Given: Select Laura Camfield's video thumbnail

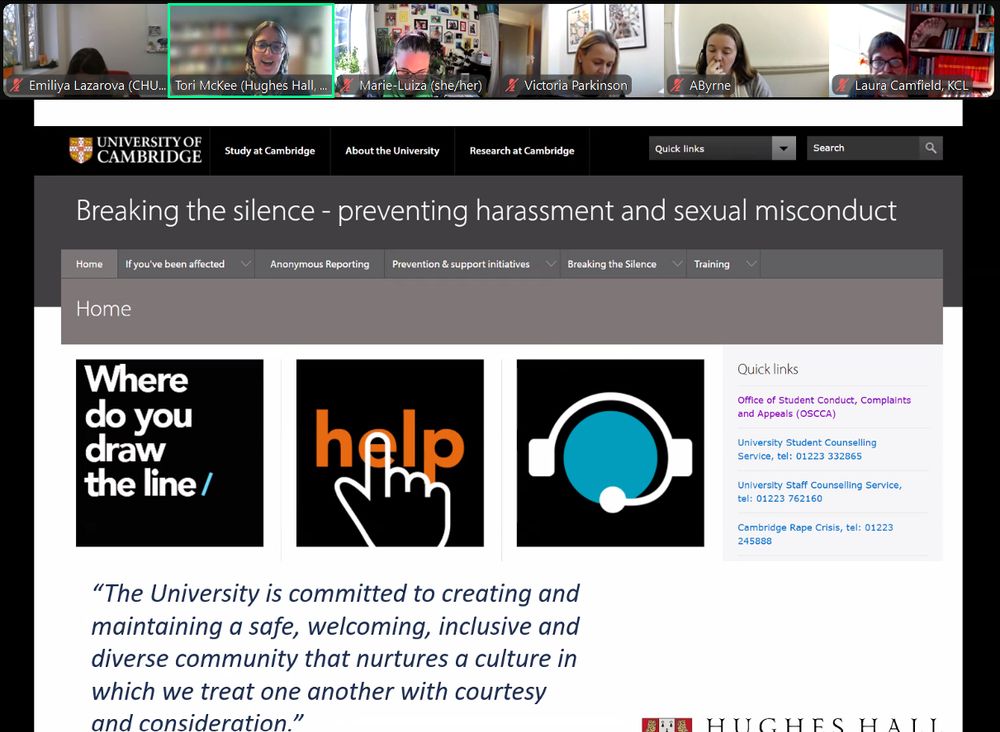Looking at the screenshot, I should 912,50.
